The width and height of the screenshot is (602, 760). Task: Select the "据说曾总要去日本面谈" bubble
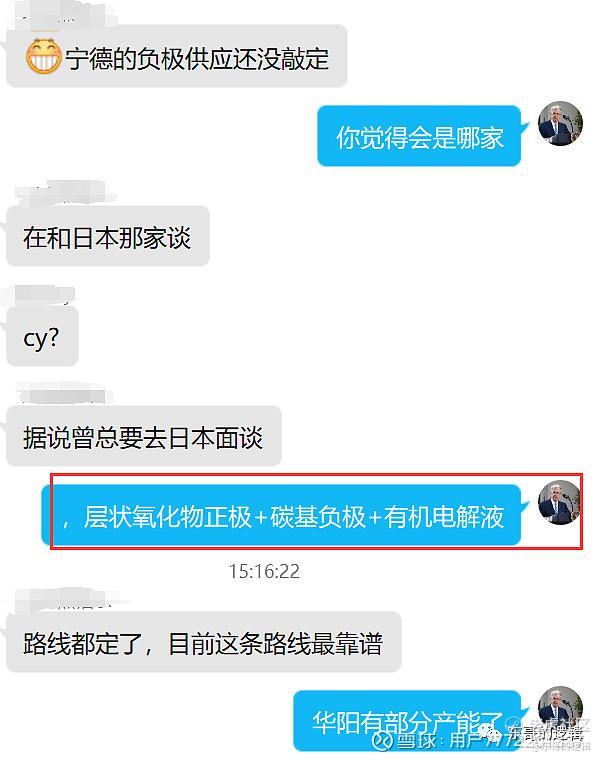[x=143, y=436]
